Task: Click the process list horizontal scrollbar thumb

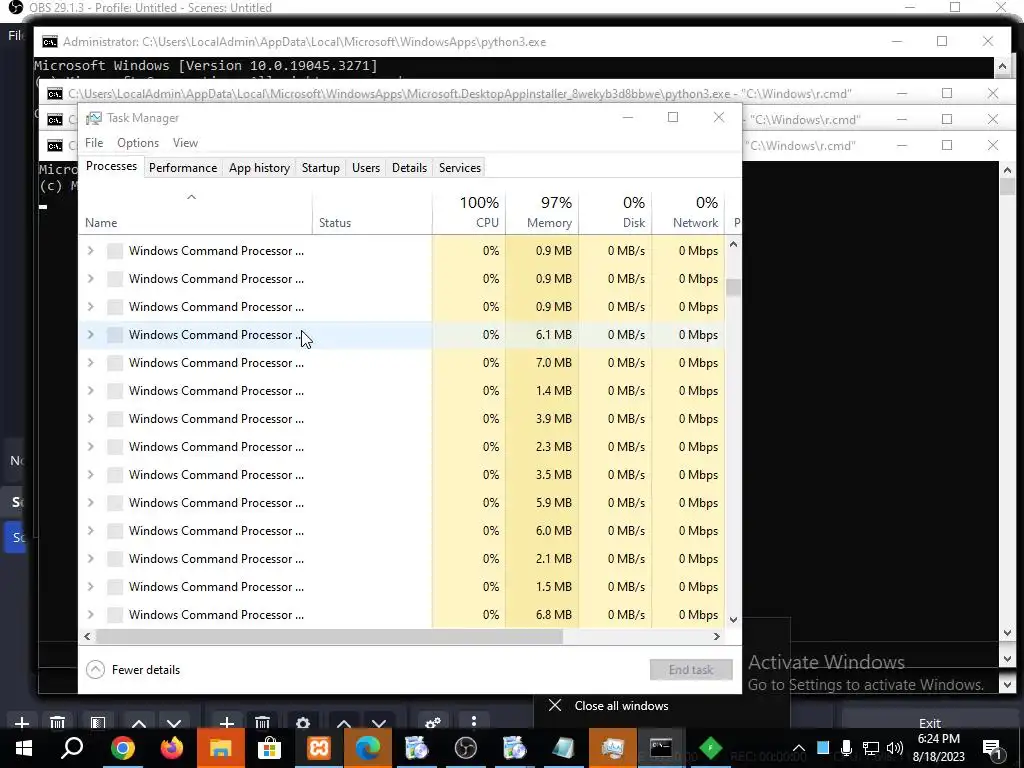Action: tap(329, 636)
